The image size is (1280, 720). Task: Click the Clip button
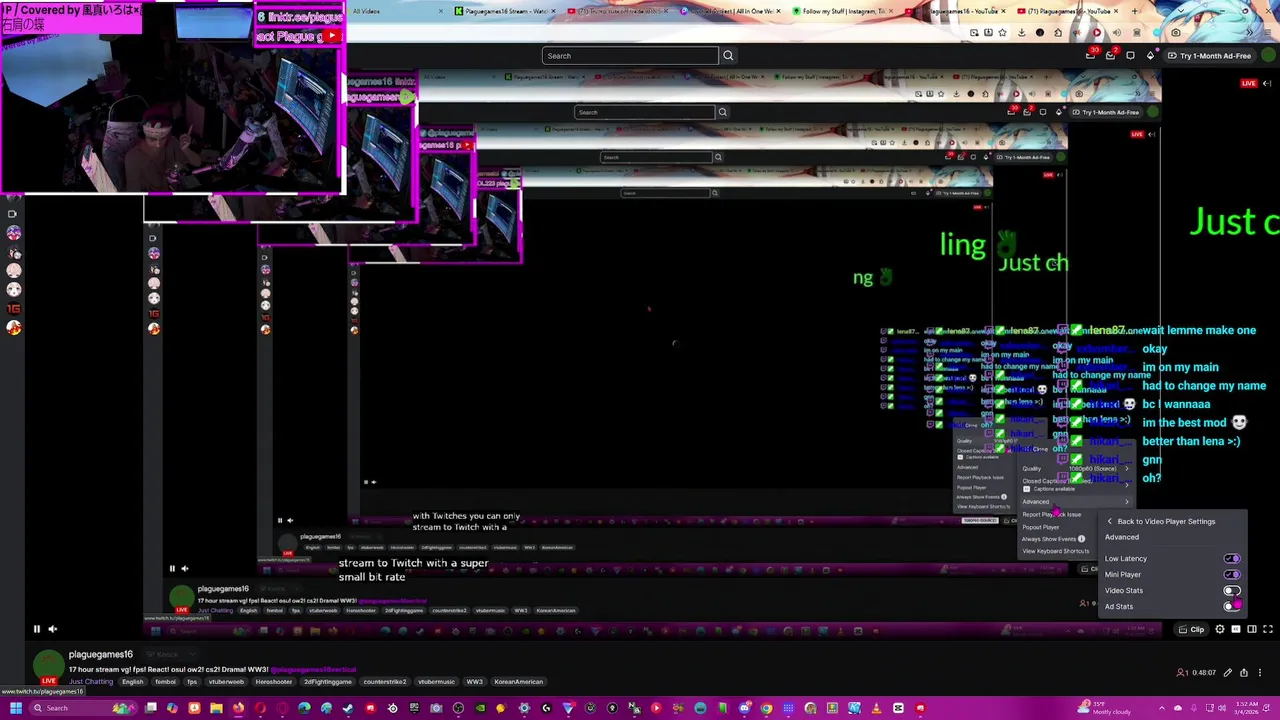coord(1191,629)
